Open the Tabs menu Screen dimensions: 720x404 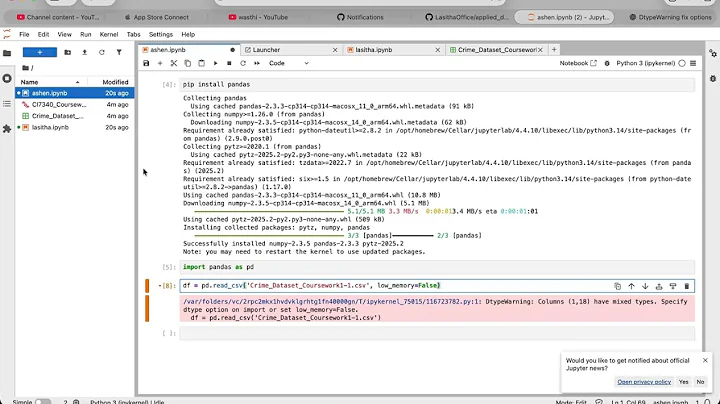(x=133, y=34)
